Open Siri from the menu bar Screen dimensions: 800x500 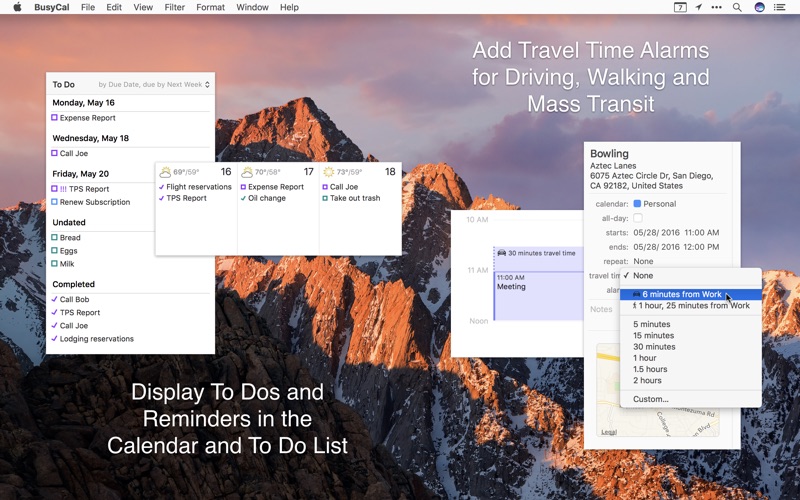[x=760, y=7]
